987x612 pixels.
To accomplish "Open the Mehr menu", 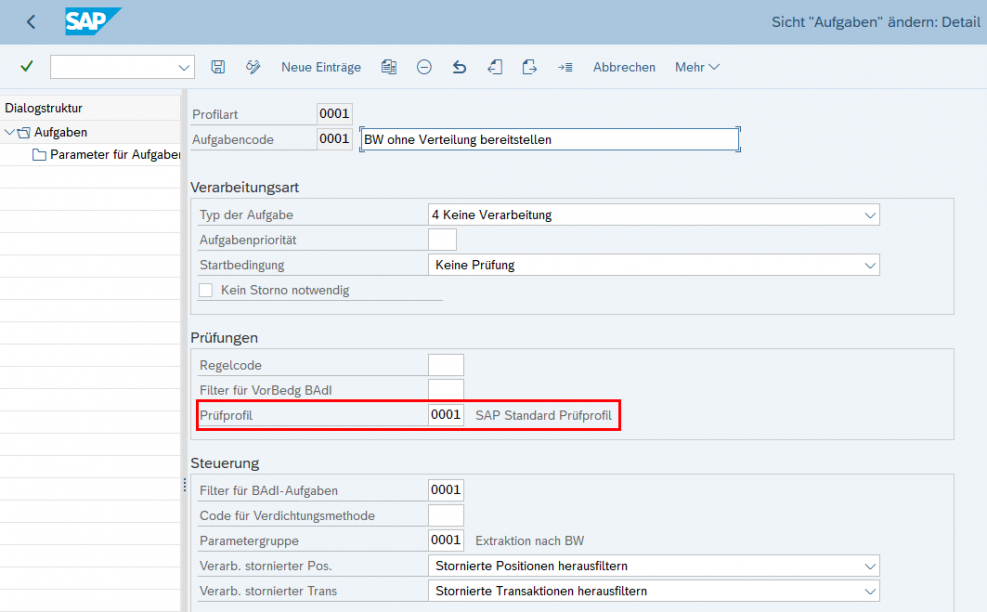I will 697,67.
